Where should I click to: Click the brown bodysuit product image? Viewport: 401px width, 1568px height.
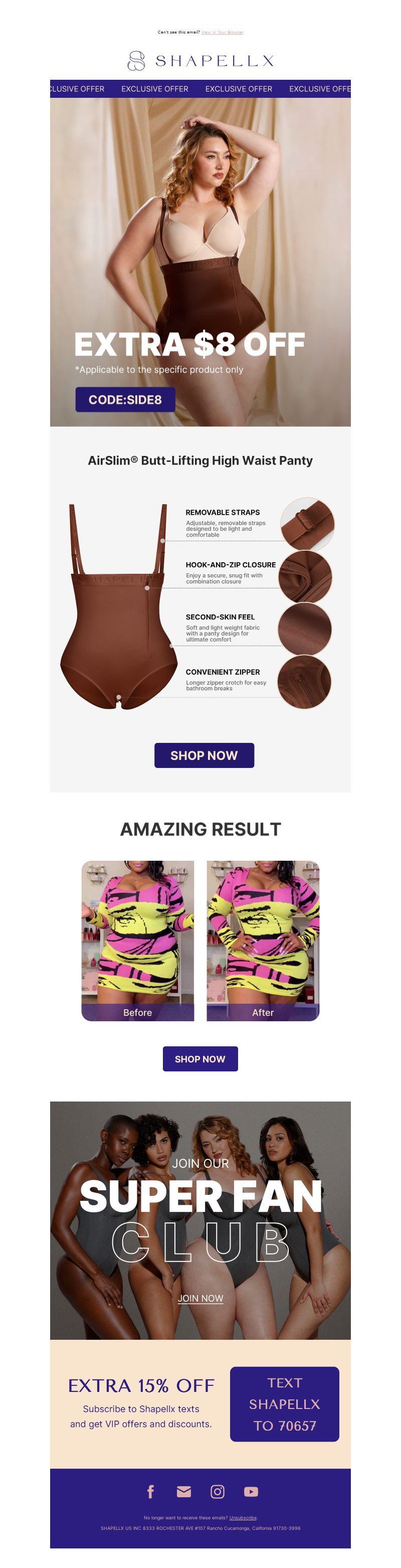[119, 606]
